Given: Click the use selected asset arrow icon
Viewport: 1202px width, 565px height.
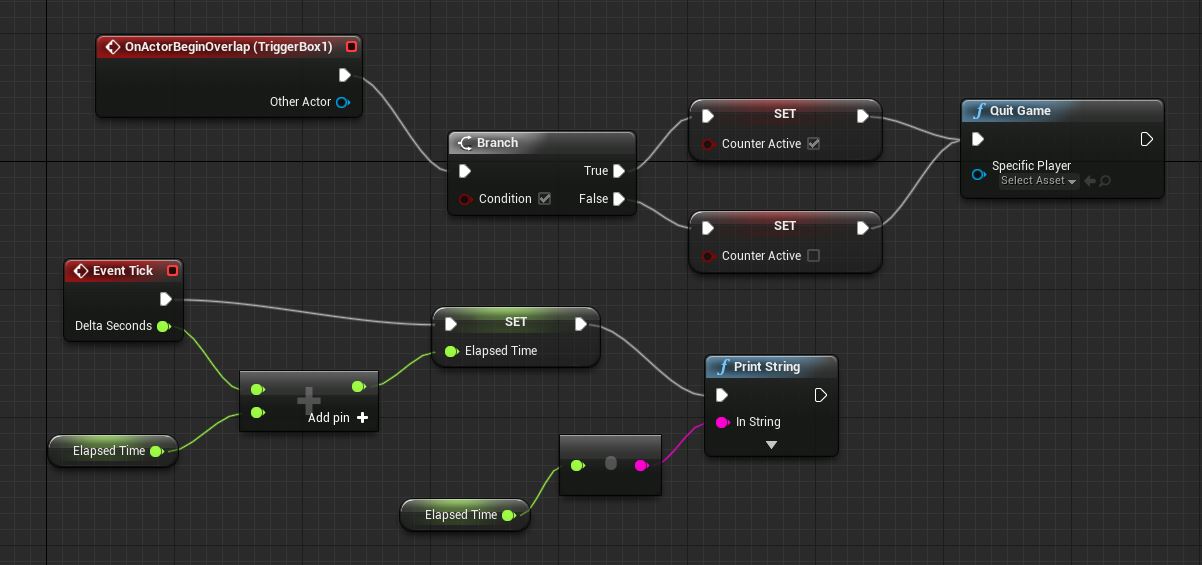Looking at the screenshot, I should [1090, 181].
